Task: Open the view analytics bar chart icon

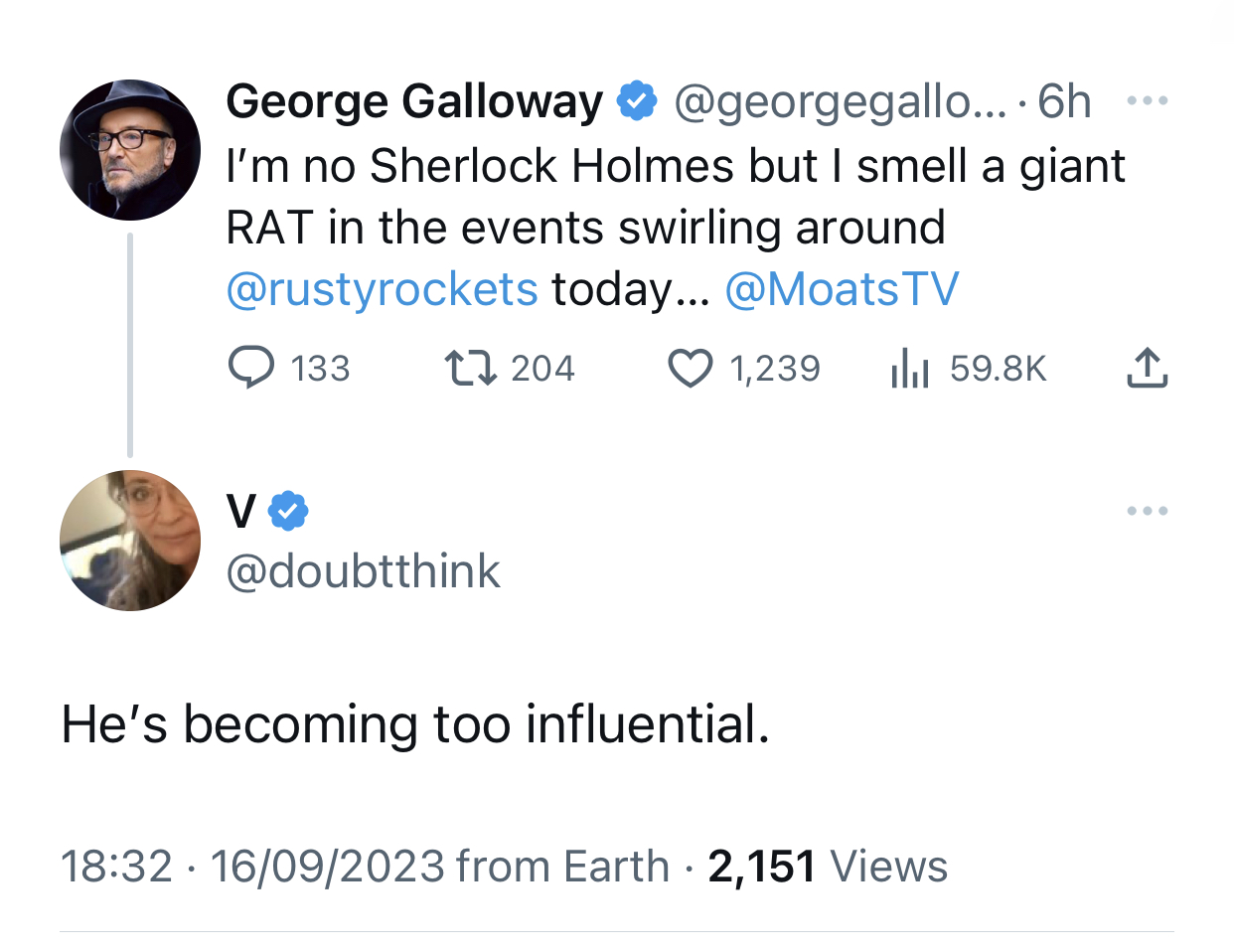Action: coord(909,368)
